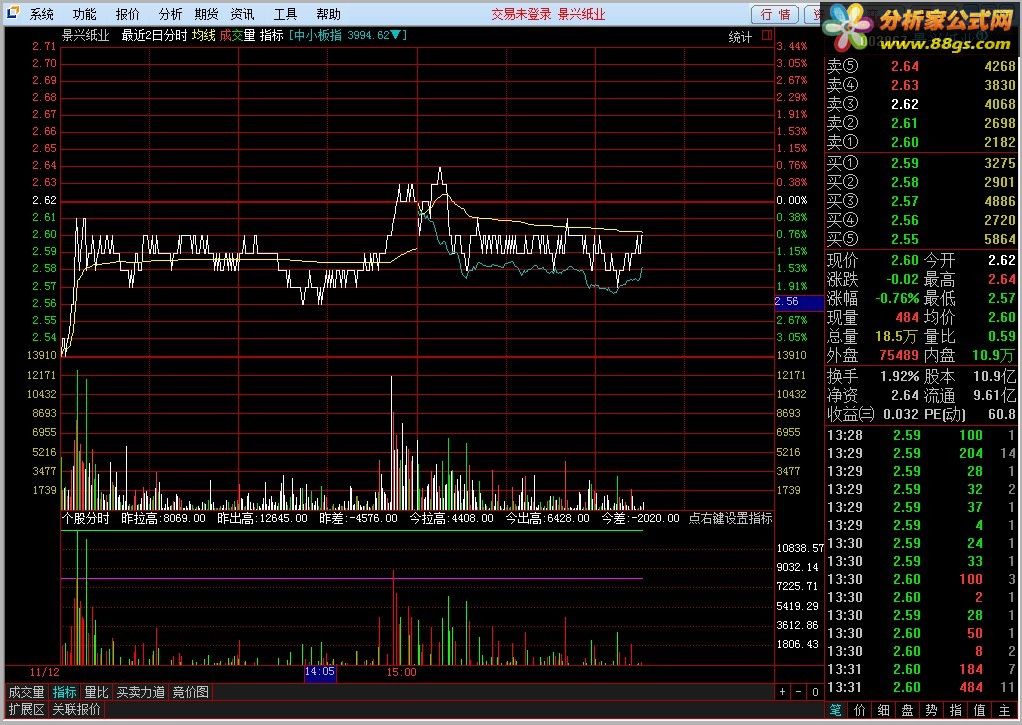The width and height of the screenshot is (1022, 725).
Task: Switch to the 量比 bottom tab
Action: coord(96,692)
